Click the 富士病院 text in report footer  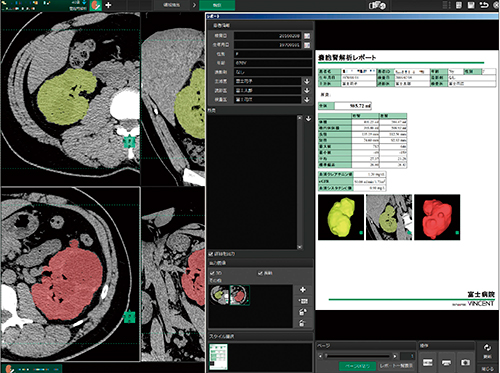pos(481,294)
